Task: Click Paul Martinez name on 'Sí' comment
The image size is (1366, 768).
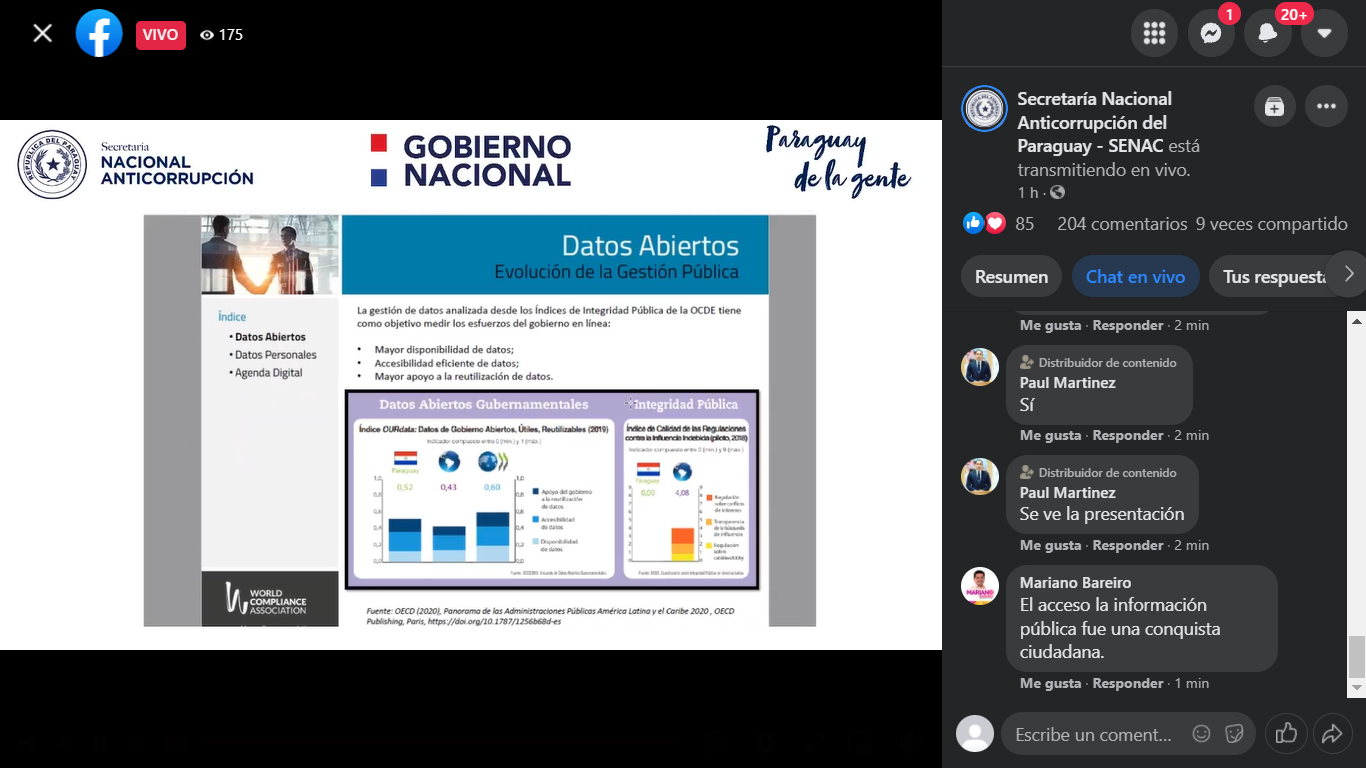Action: click(x=1067, y=383)
